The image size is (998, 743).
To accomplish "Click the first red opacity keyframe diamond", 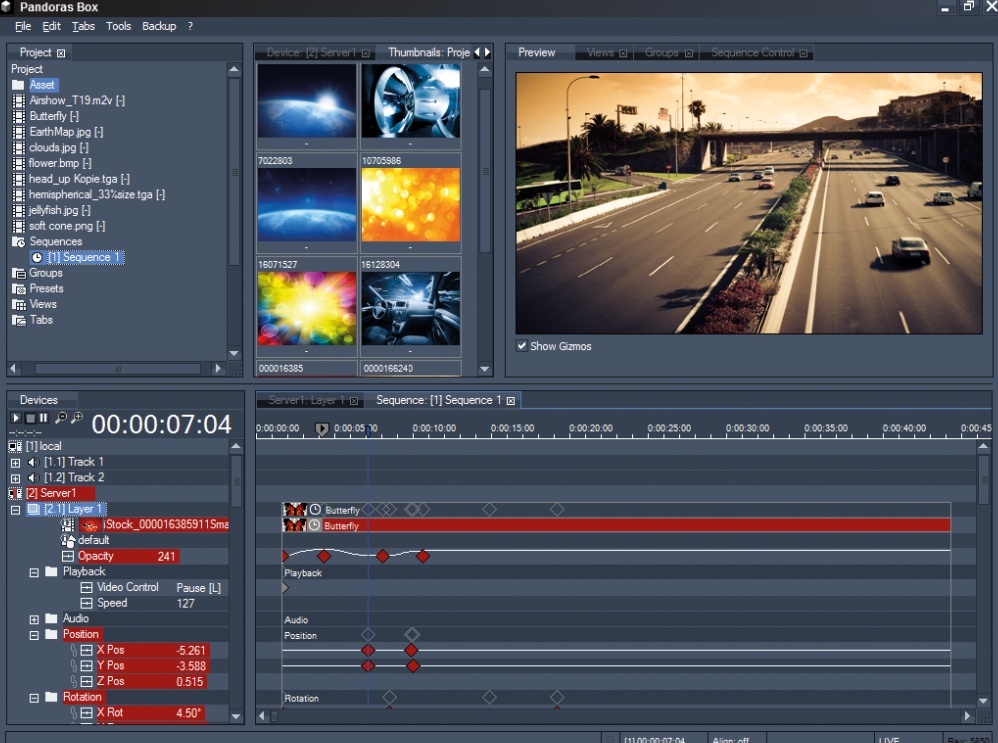I will (x=323, y=556).
